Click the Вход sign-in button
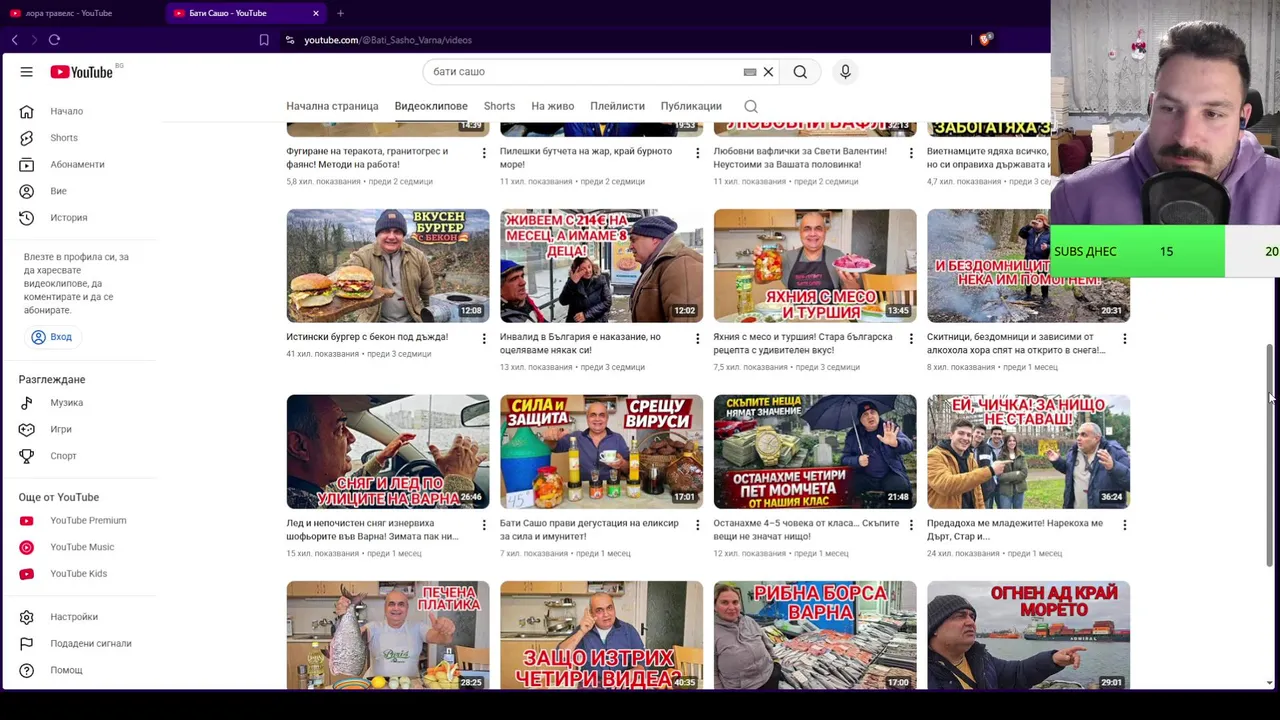1280x720 pixels. pyautogui.click(x=51, y=337)
